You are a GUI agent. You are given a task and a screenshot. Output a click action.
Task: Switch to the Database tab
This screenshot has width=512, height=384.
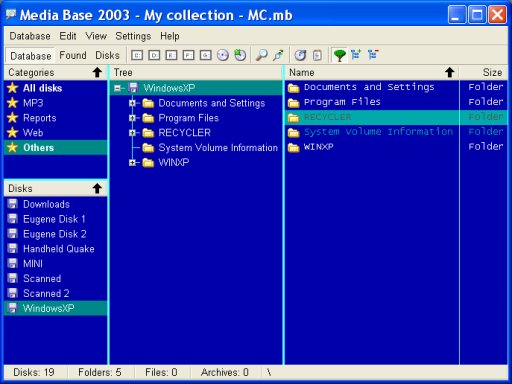(x=31, y=56)
